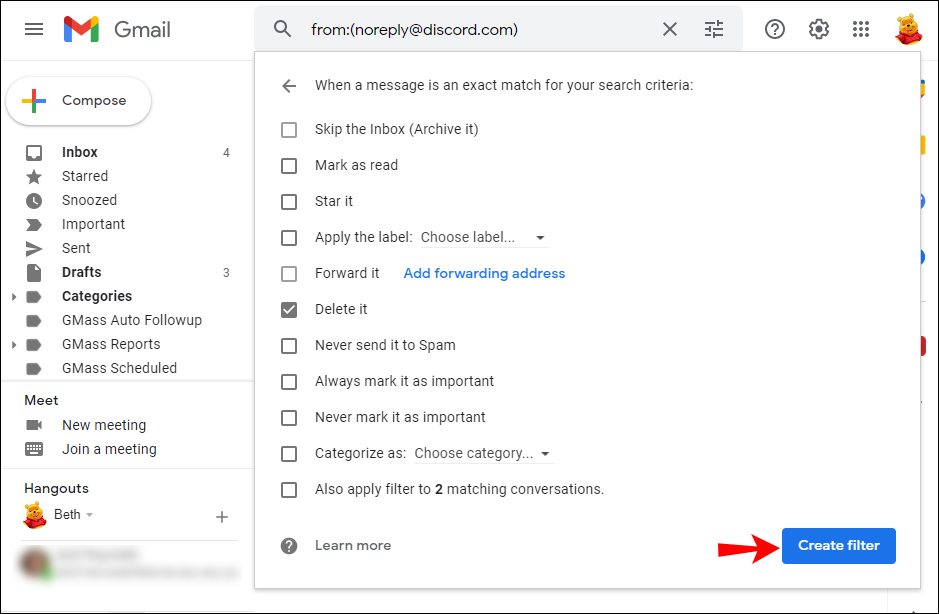Expand the Categories tree arrow

(14, 297)
